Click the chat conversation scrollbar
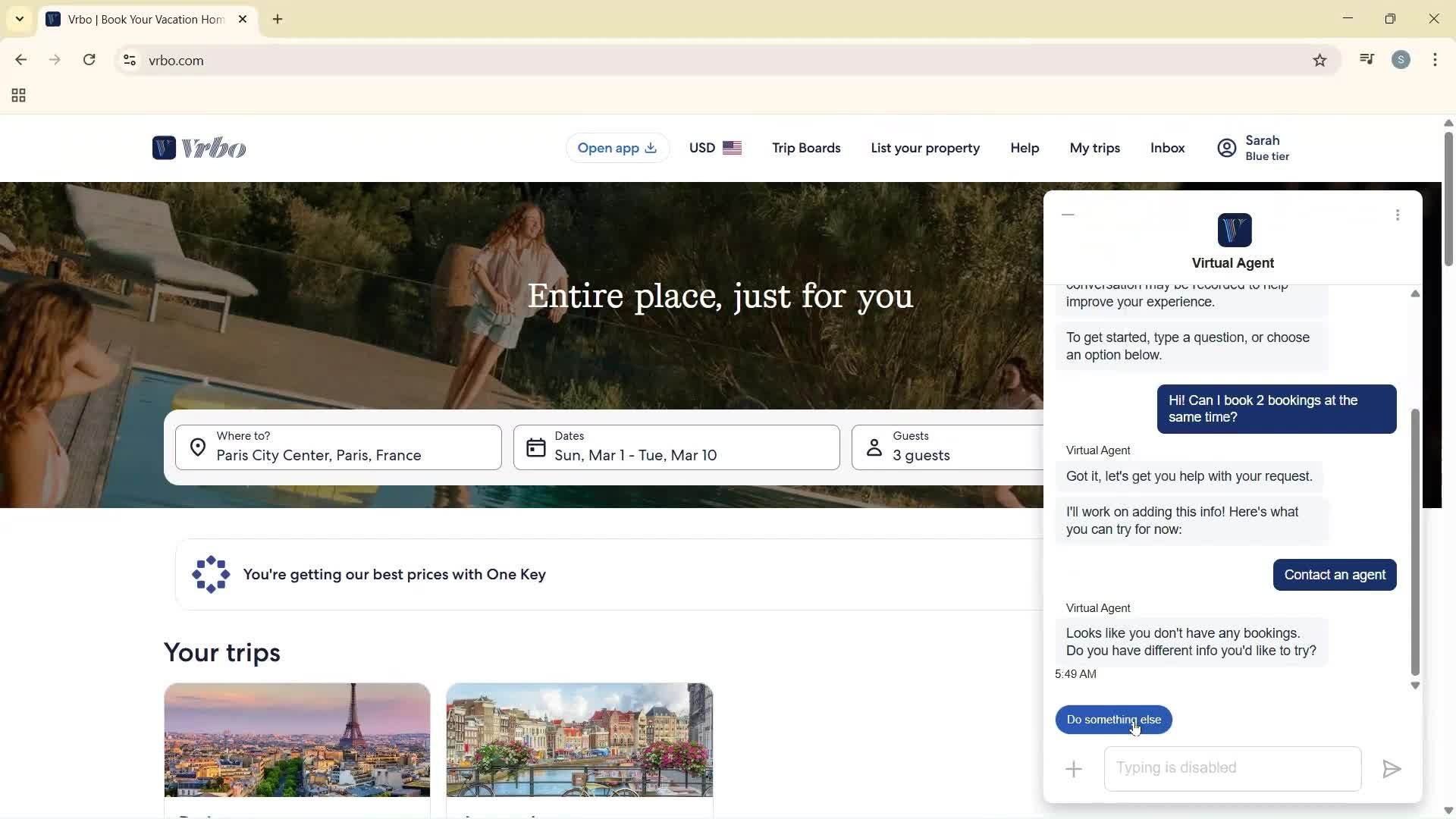The image size is (1456, 819). point(1414,542)
